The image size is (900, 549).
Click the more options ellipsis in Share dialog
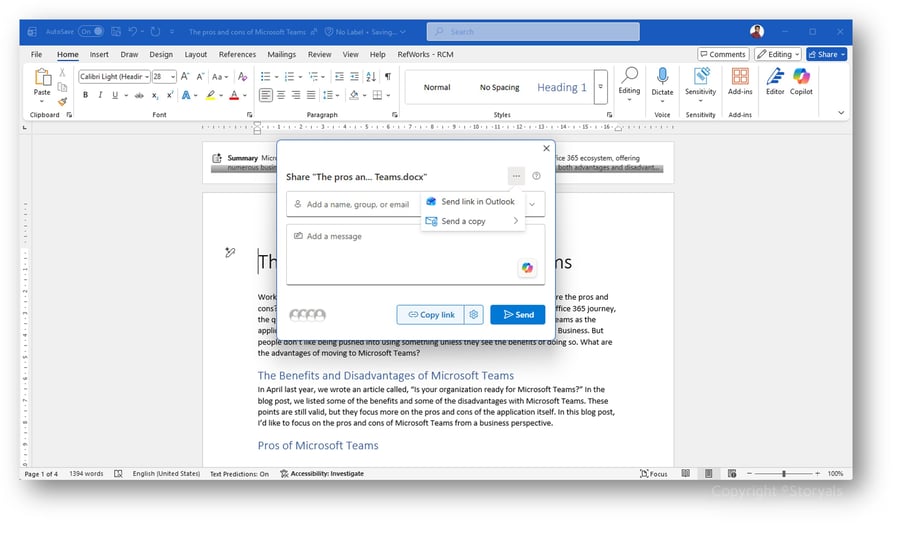516,176
